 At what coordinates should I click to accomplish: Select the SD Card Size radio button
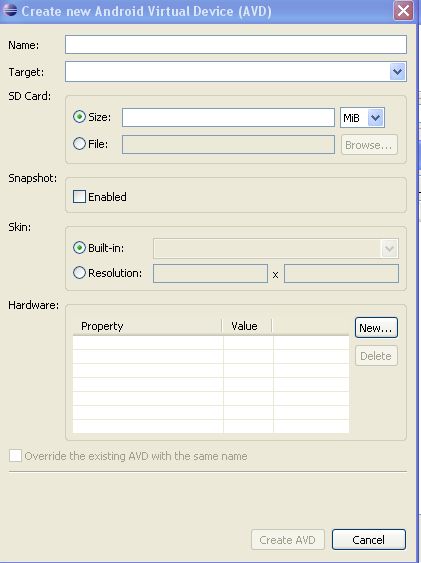pos(79,117)
